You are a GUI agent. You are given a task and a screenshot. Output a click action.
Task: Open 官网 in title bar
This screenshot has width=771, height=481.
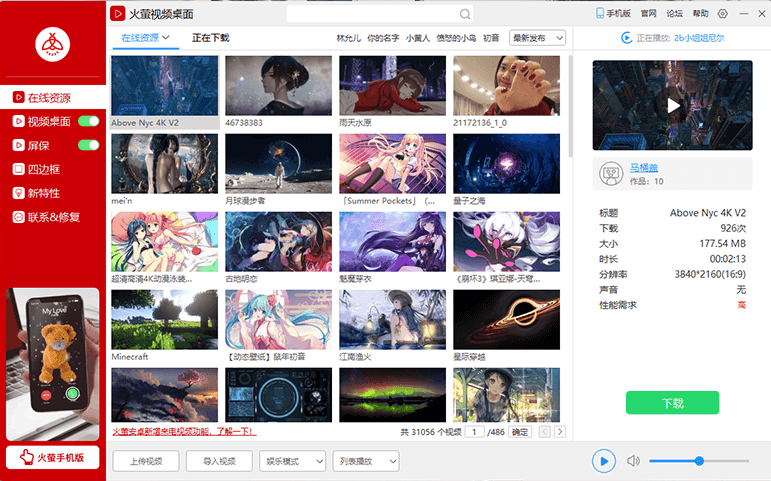point(649,14)
